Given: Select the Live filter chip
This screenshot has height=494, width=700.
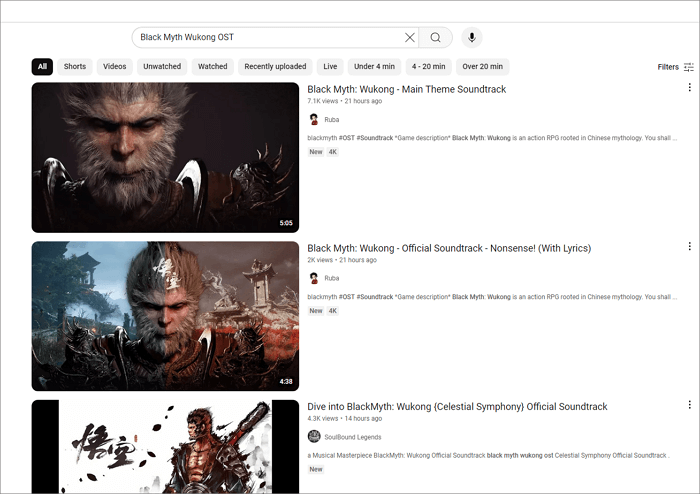Looking at the screenshot, I should [330, 66].
